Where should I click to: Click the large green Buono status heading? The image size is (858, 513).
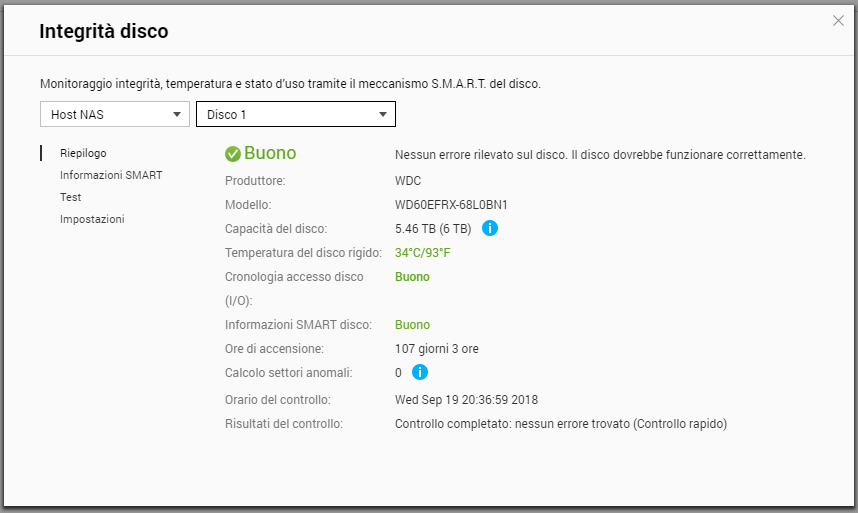coord(270,154)
